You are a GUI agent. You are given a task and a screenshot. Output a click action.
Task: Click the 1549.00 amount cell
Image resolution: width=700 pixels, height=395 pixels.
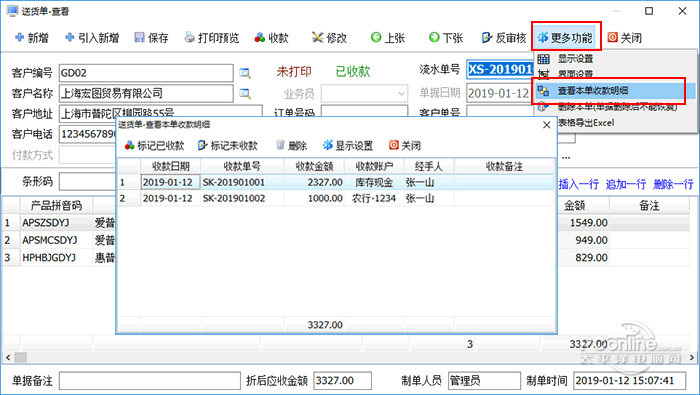583,223
